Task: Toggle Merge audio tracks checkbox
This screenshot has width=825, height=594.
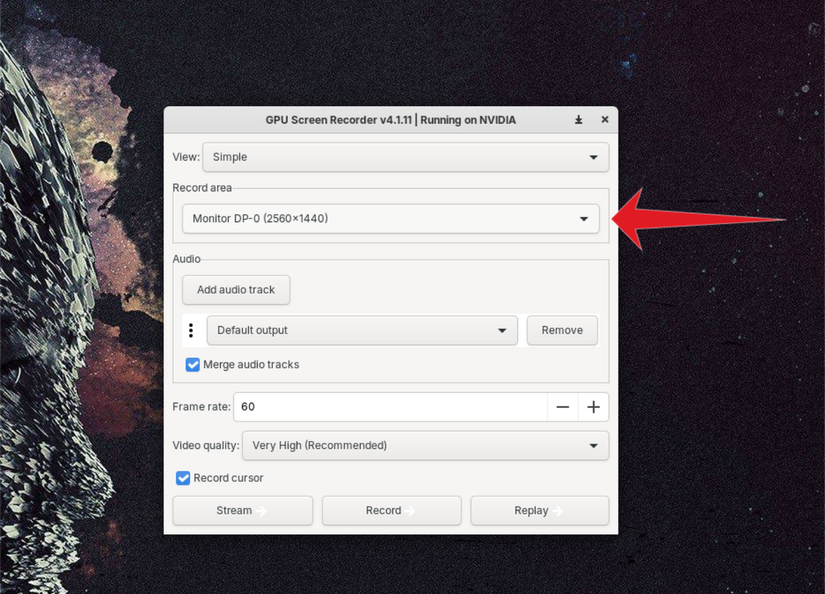Action: 193,365
